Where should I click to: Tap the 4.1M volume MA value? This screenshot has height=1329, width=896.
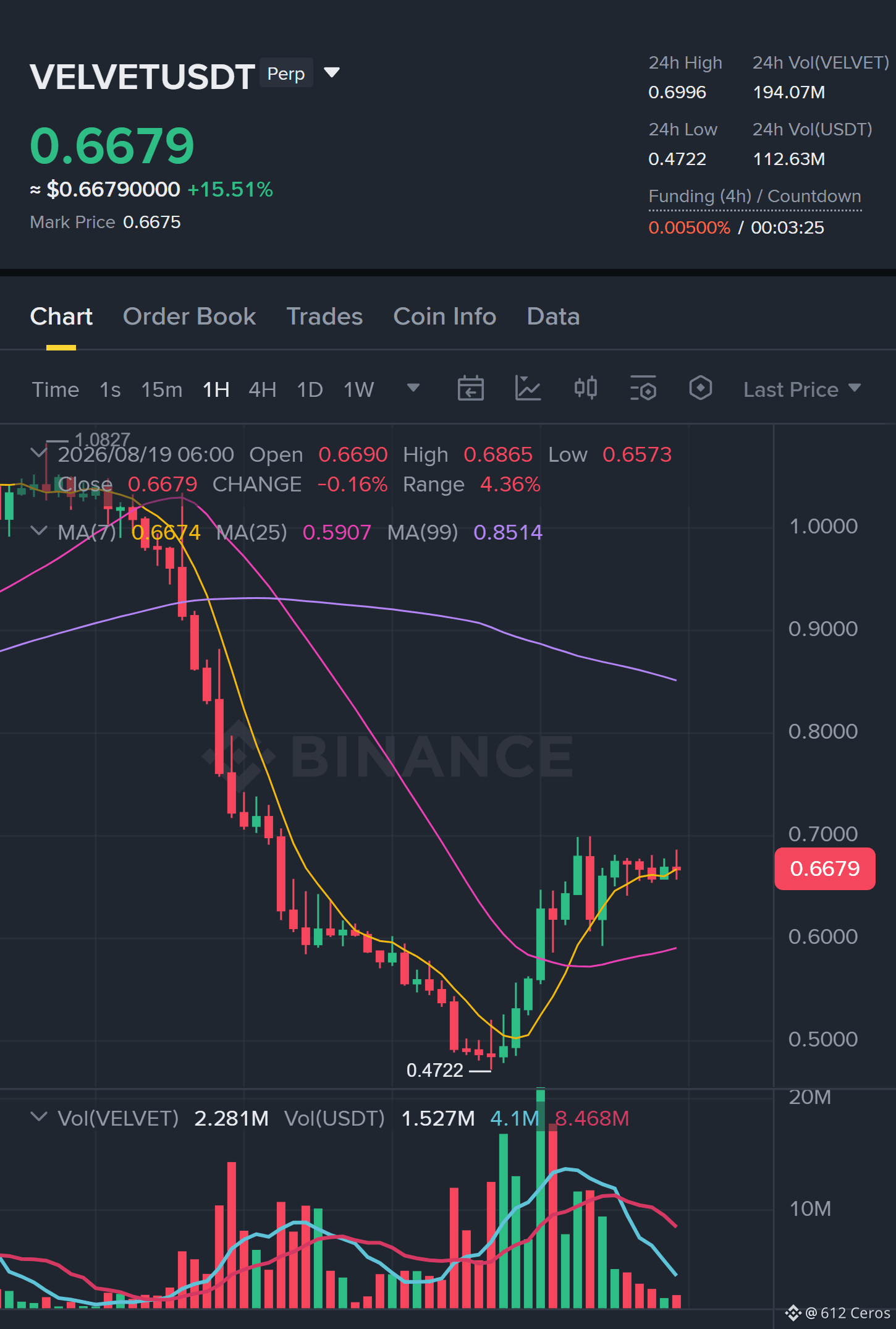(x=514, y=1118)
